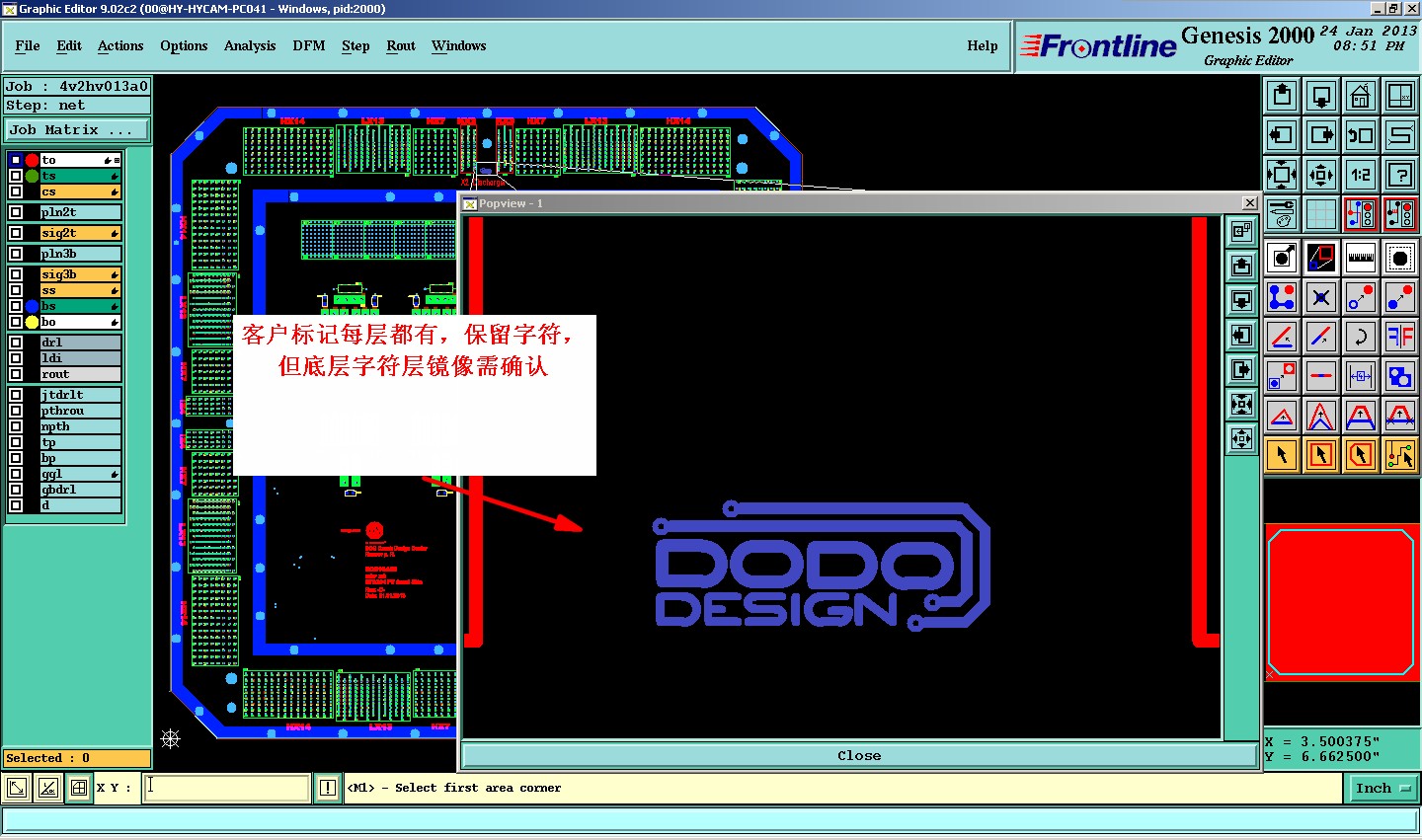1422x840 pixels.
Task: Click the mirror F tool icon
Action: tap(1400, 337)
